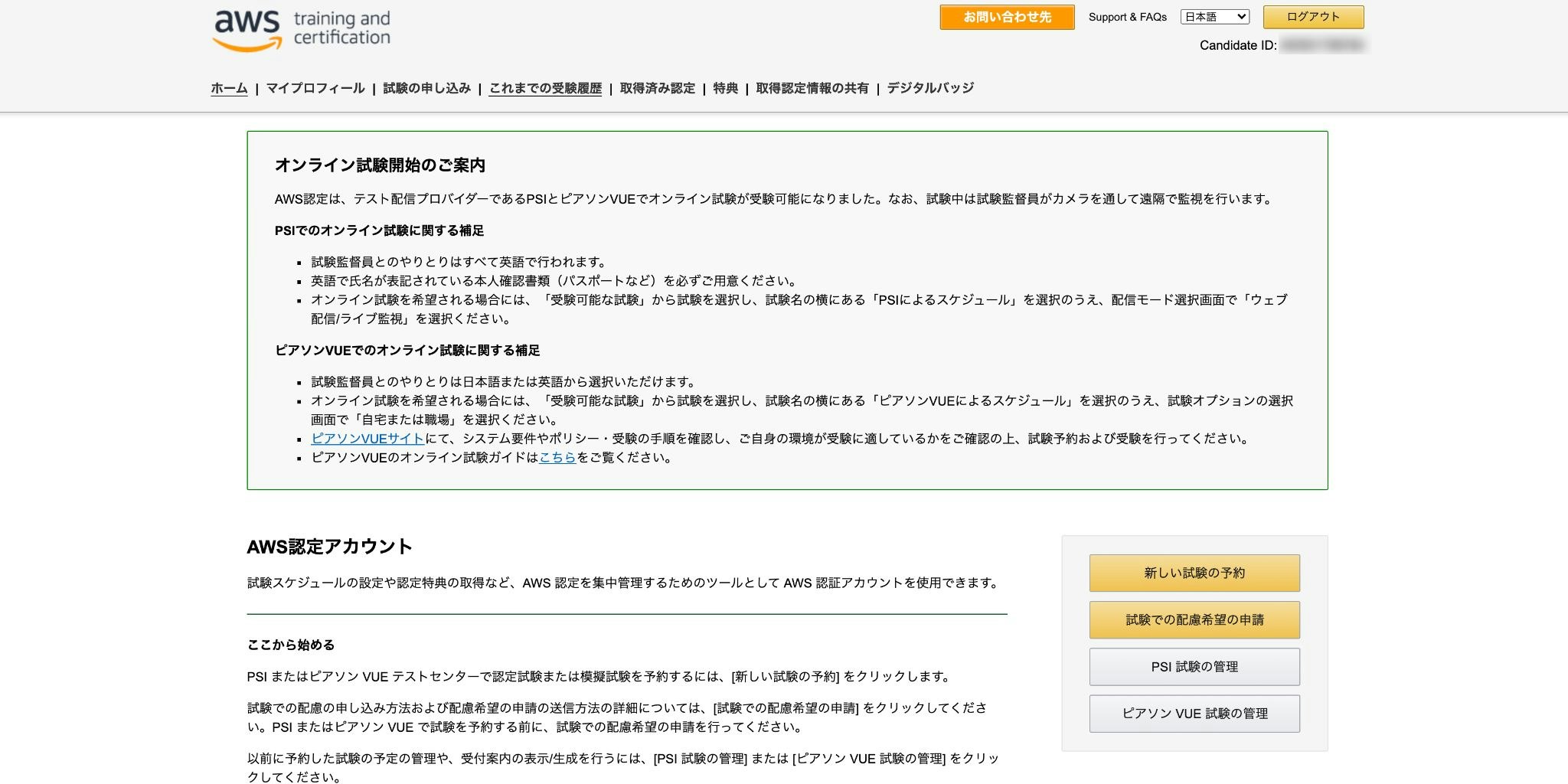Screen dimensions: 1568x784
Task: Click the AWS training and certification logo
Action: coord(302,30)
